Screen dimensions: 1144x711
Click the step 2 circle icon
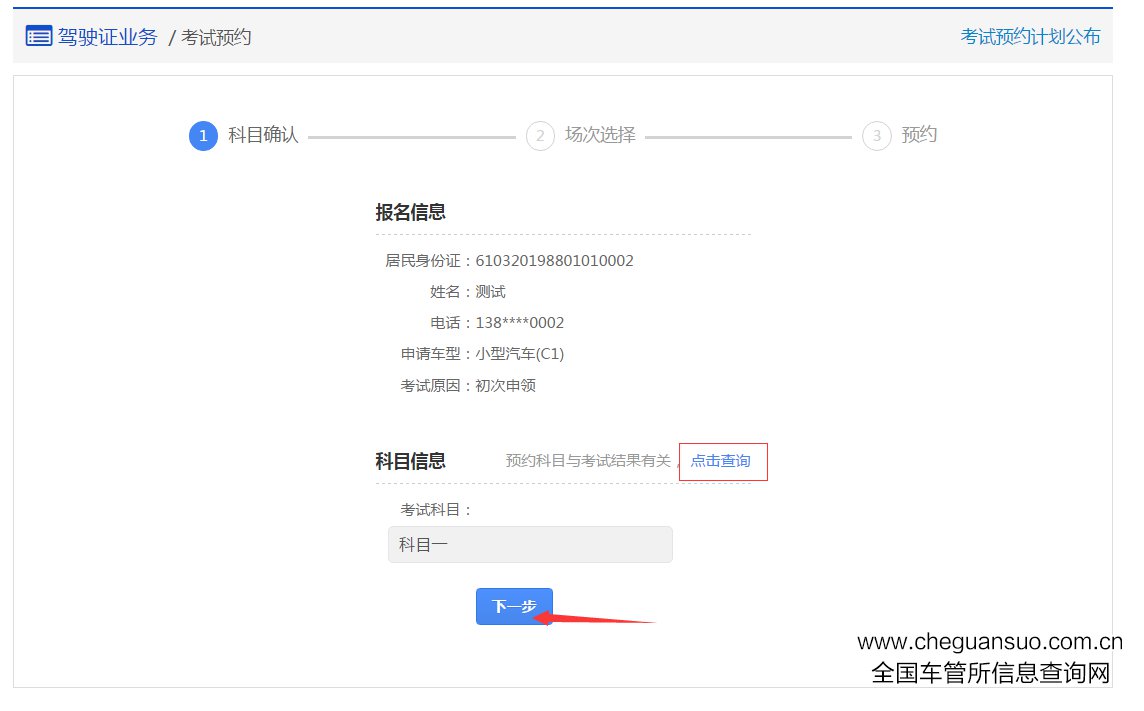click(x=540, y=136)
